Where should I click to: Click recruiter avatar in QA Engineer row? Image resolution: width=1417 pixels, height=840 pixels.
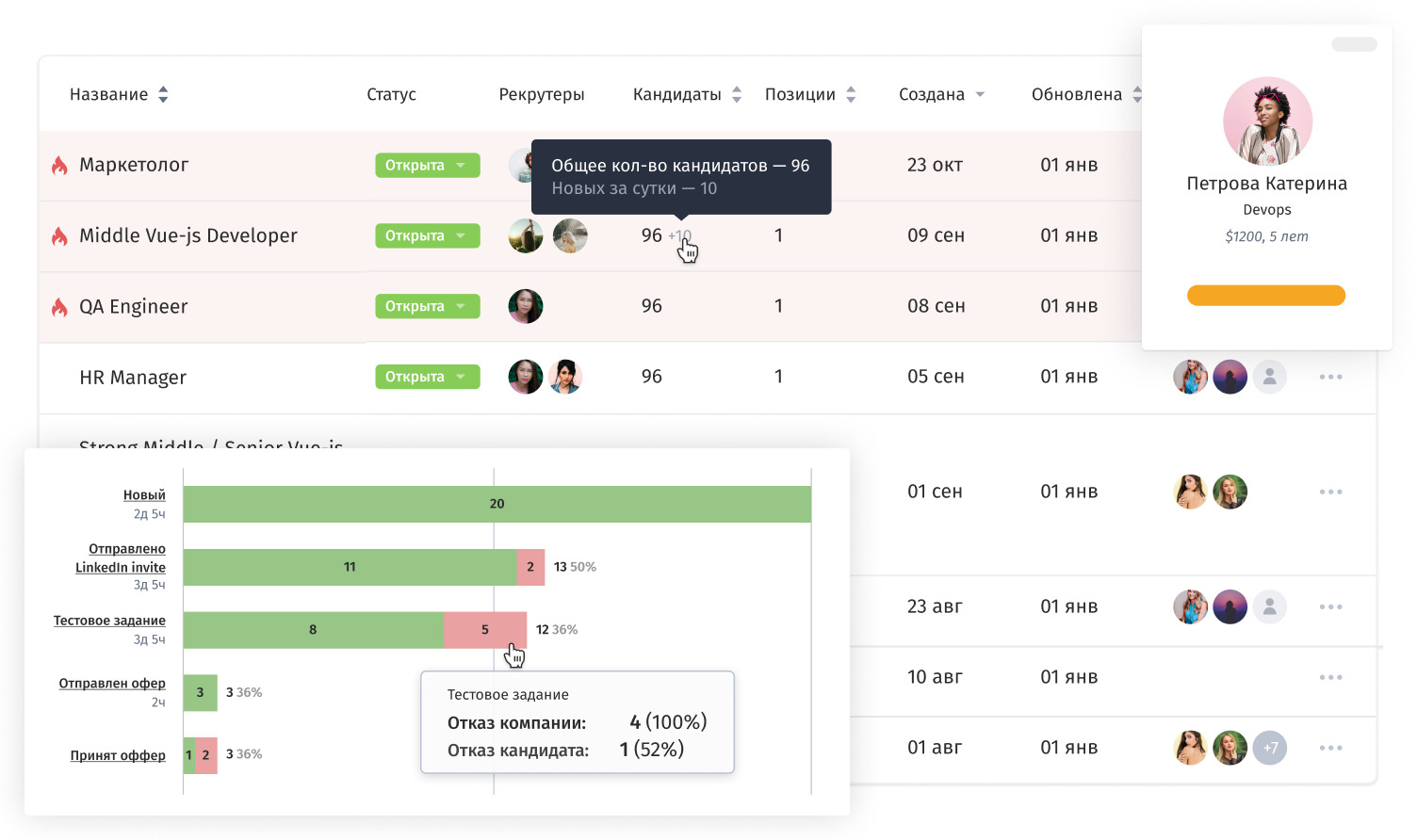pyautogui.click(x=525, y=306)
